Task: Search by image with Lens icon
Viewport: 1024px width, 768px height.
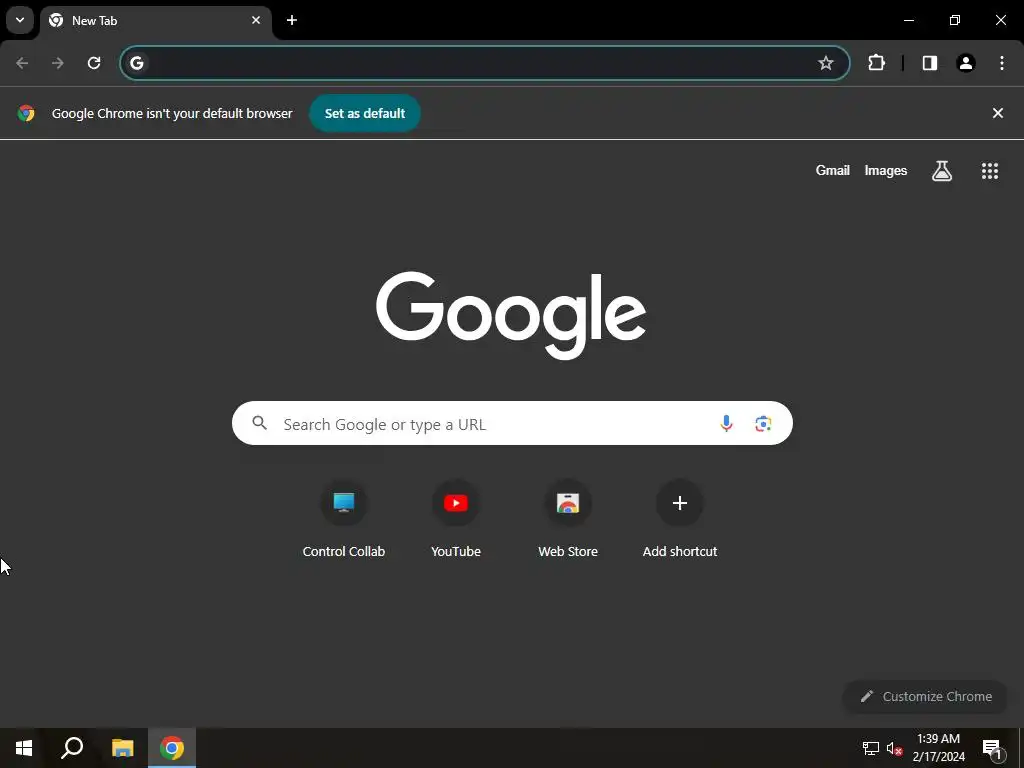Action: pos(763,423)
